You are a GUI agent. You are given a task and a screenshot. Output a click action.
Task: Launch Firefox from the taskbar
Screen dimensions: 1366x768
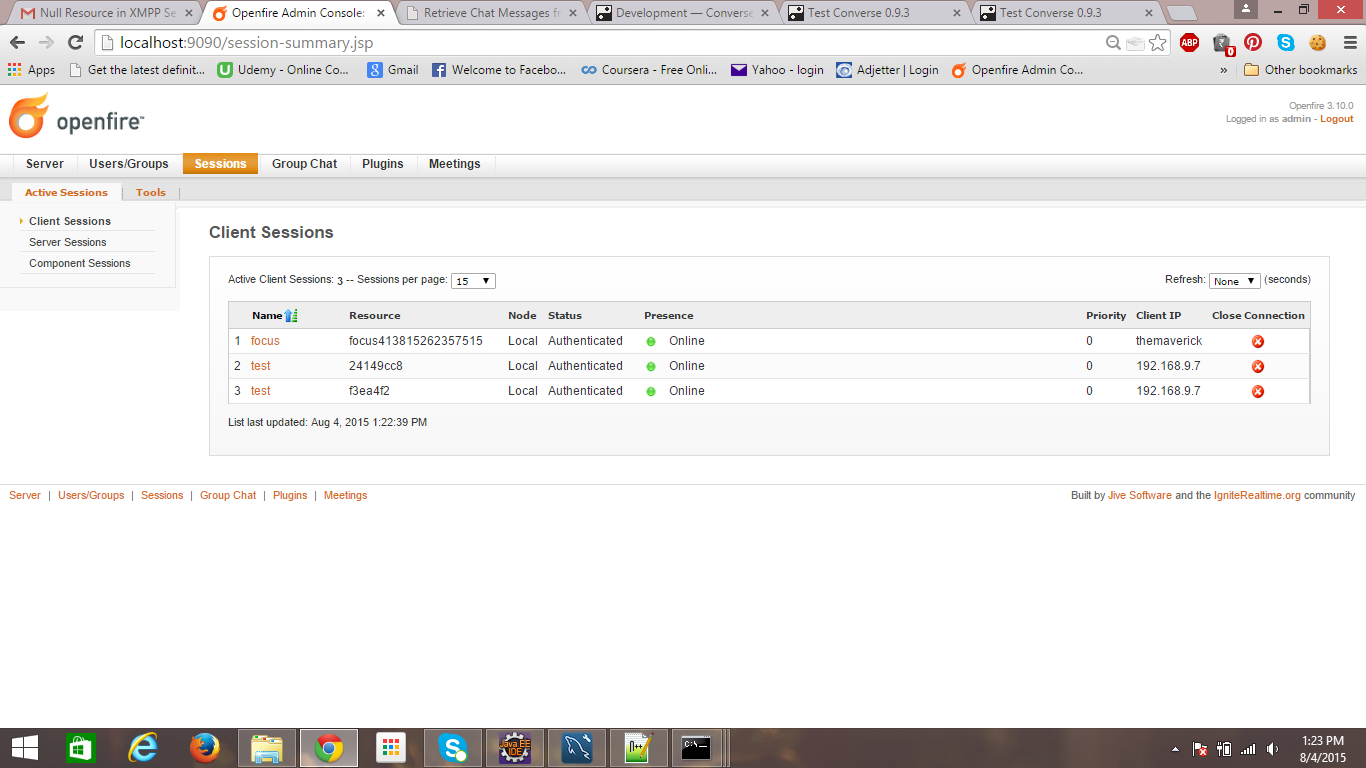pyautogui.click(x=205, y=747)
